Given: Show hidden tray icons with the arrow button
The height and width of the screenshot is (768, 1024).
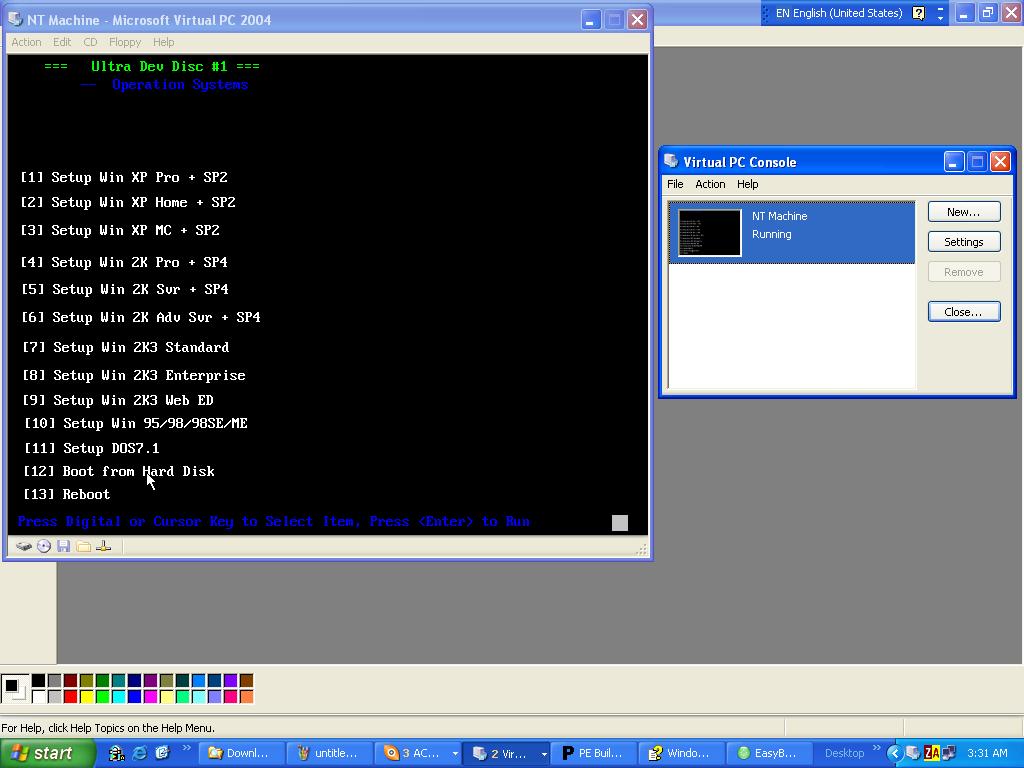Looking at the screenshot, I should (895, 753).
